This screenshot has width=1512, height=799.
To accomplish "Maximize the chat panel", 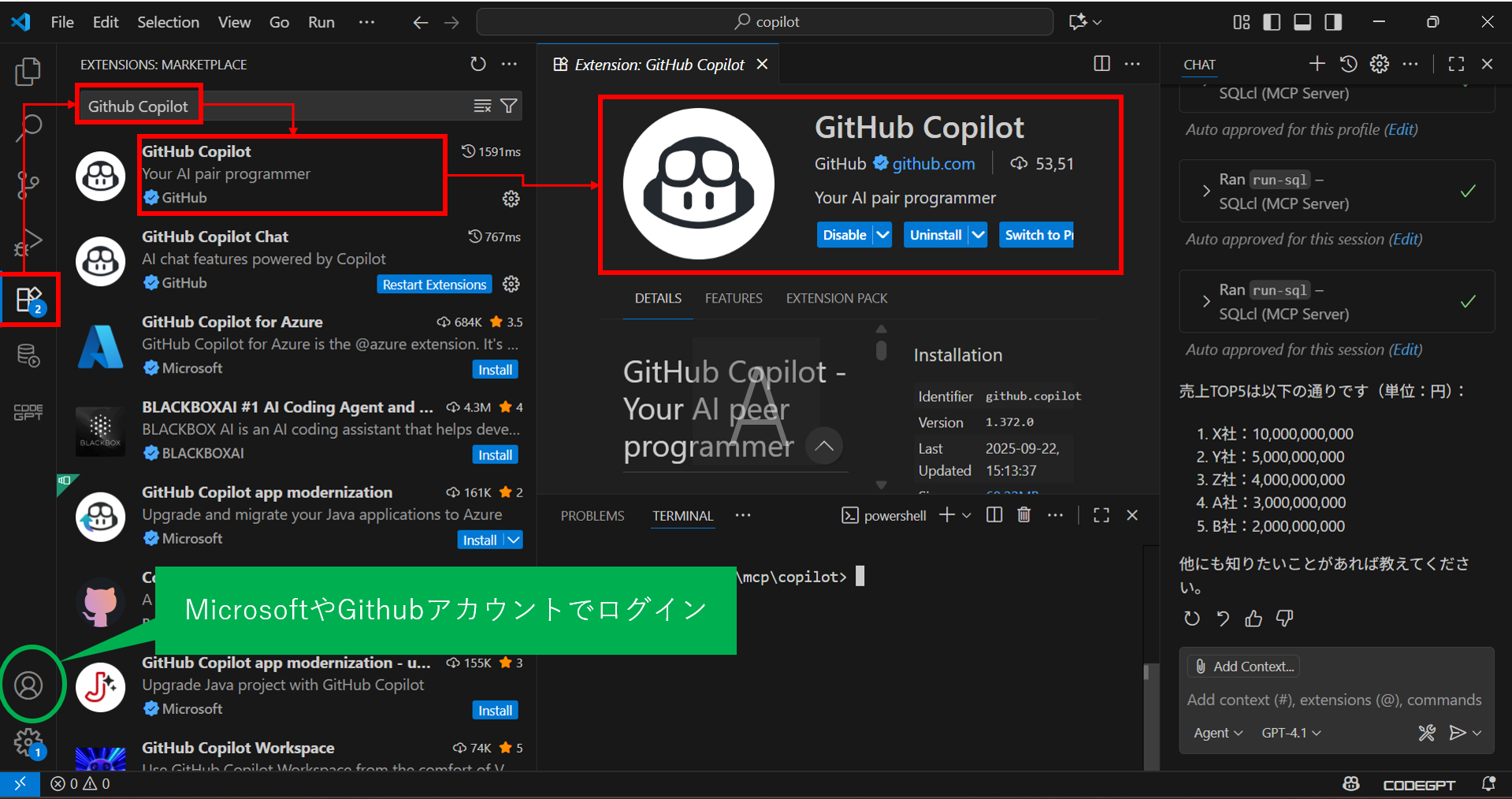I will point(1457,64).
